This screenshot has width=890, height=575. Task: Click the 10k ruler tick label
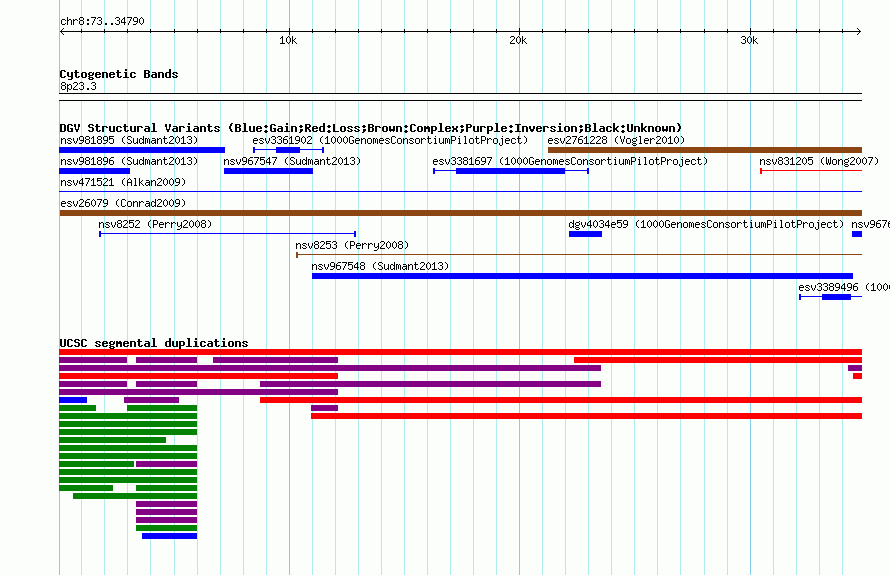pyautogui.click(x=288, y=40)
